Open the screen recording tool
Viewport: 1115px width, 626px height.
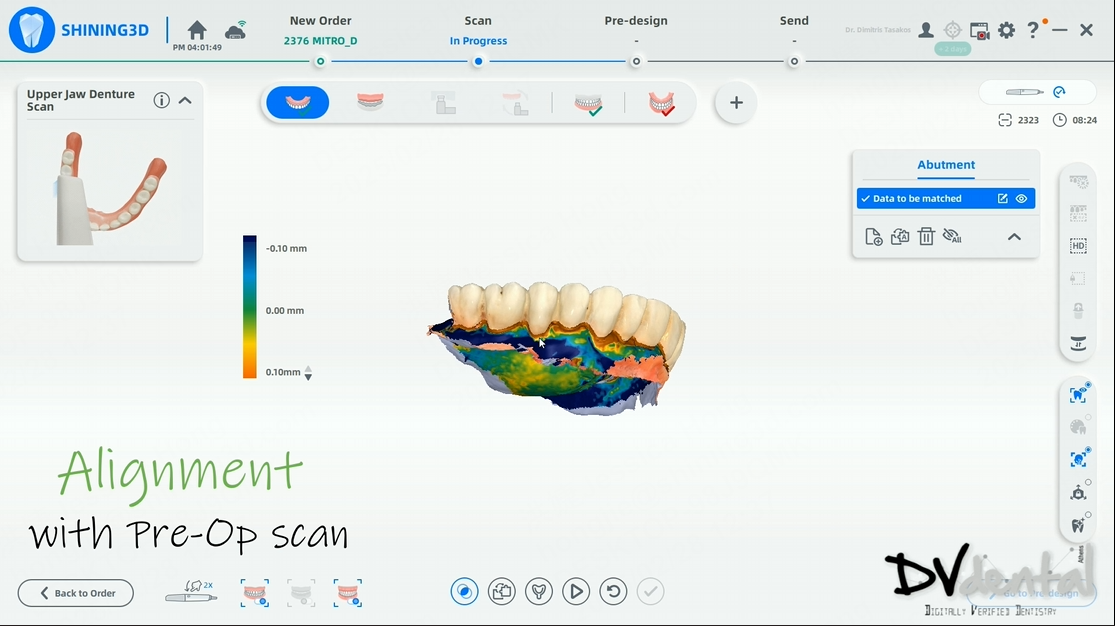[979, 31]
